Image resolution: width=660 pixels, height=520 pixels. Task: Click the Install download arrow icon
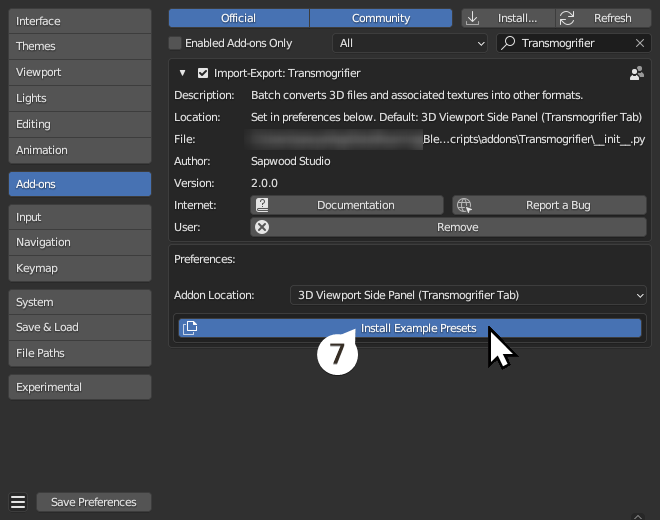[x=473, y=18]
